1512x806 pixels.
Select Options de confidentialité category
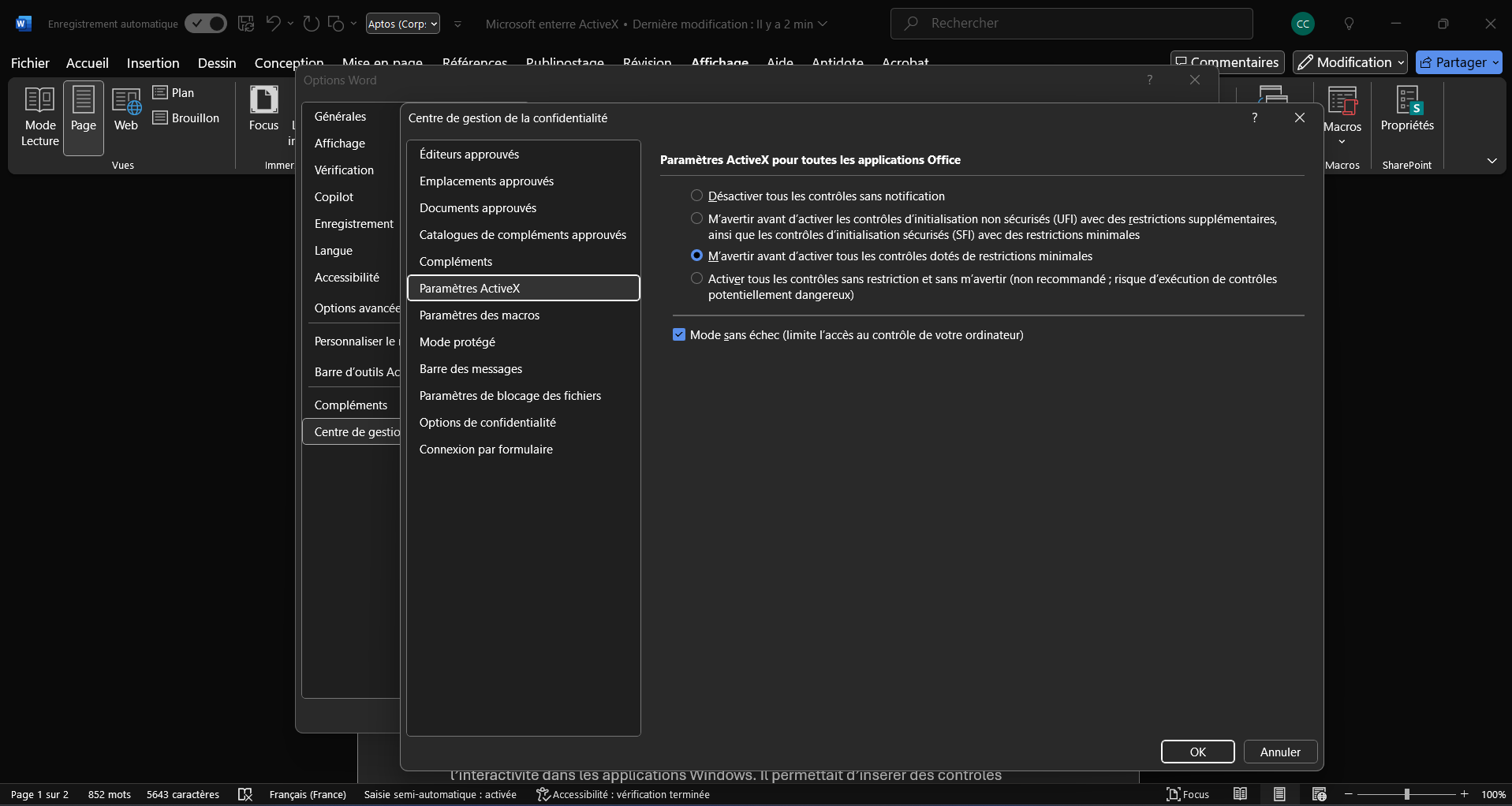tap(524, 423)
